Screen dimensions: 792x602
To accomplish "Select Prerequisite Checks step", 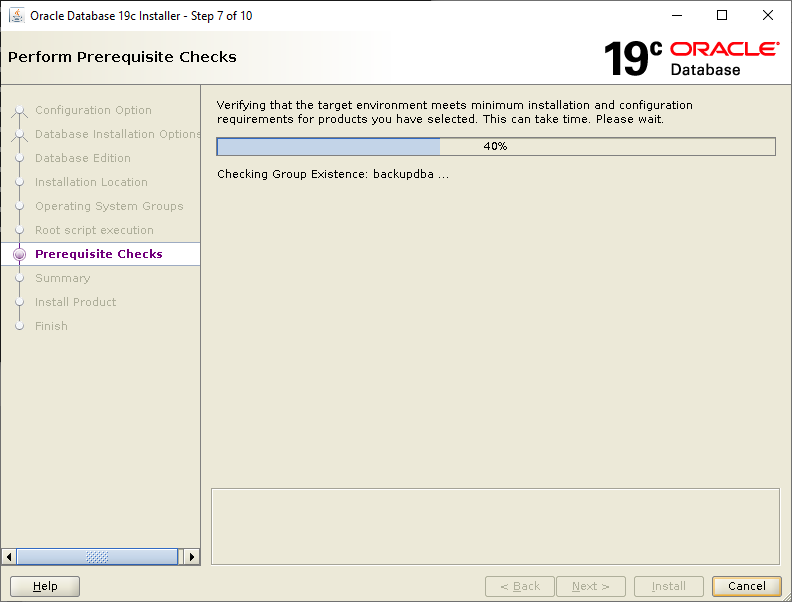I will 99,254.
